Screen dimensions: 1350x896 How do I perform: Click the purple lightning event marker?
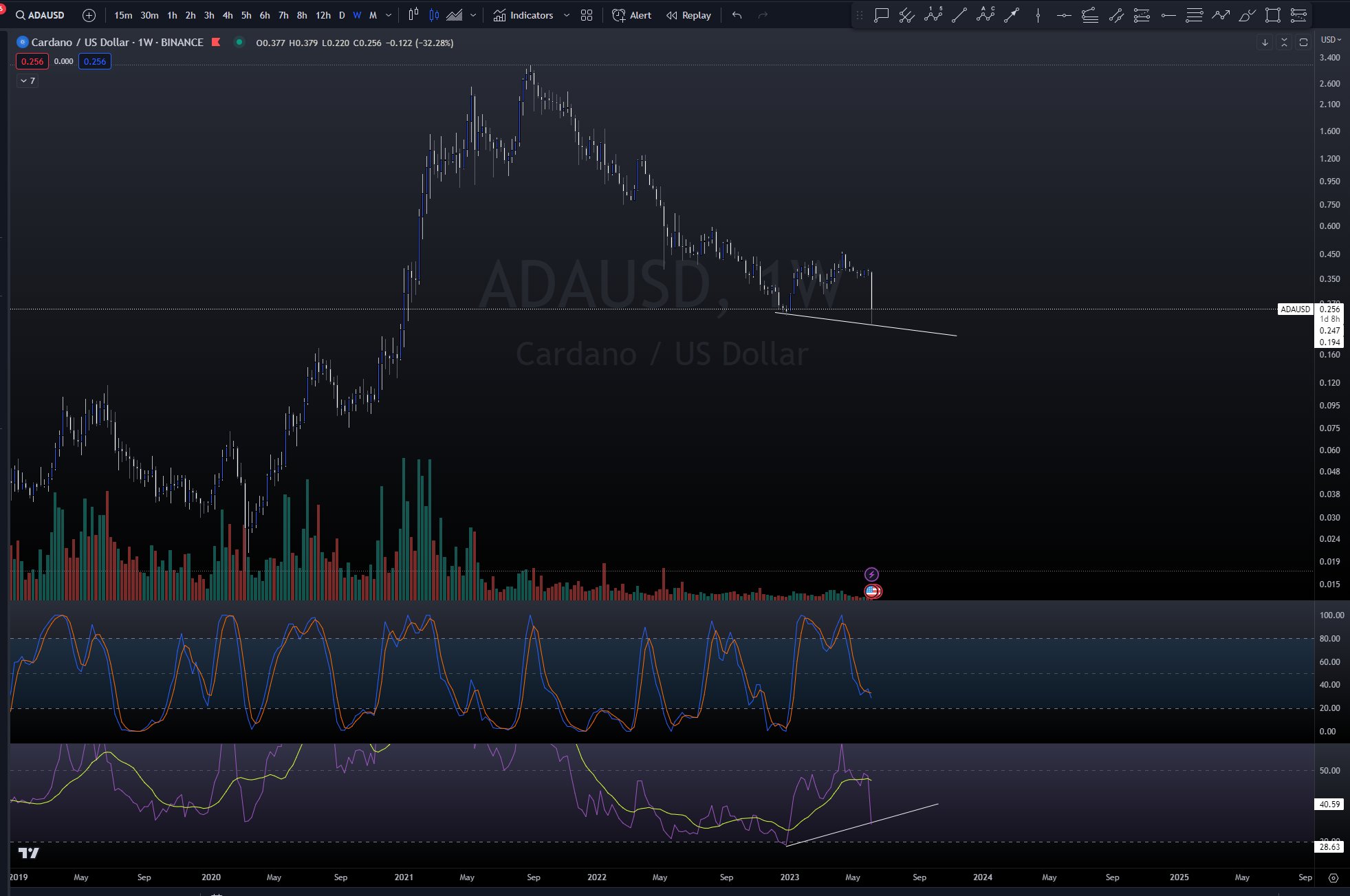871,574
